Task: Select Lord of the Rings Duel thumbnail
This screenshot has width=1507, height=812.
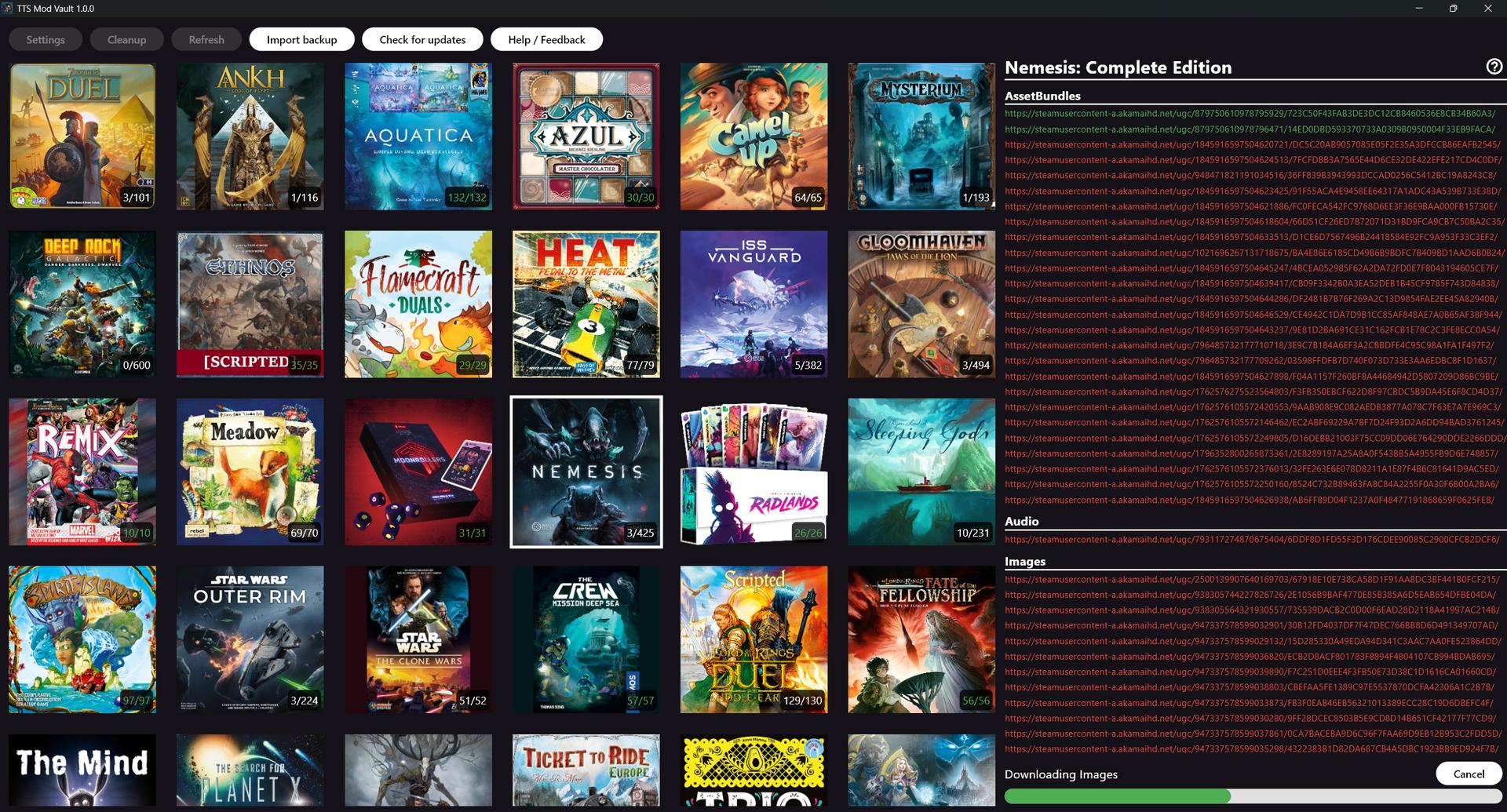Action: [753, 640]
